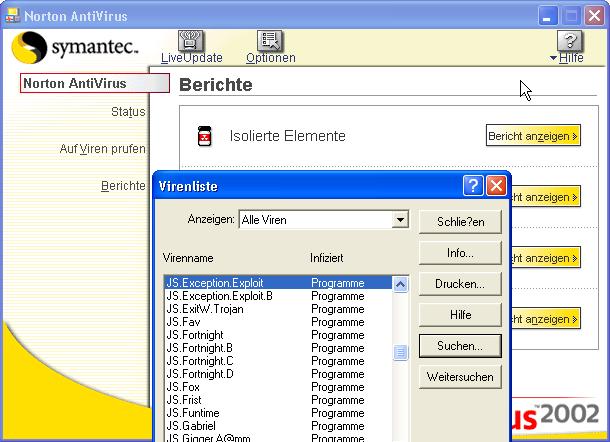Select the Norton AntiVirus sidebar heading
Viewport: 610px width, 442px height.
(x=95, y=83)
